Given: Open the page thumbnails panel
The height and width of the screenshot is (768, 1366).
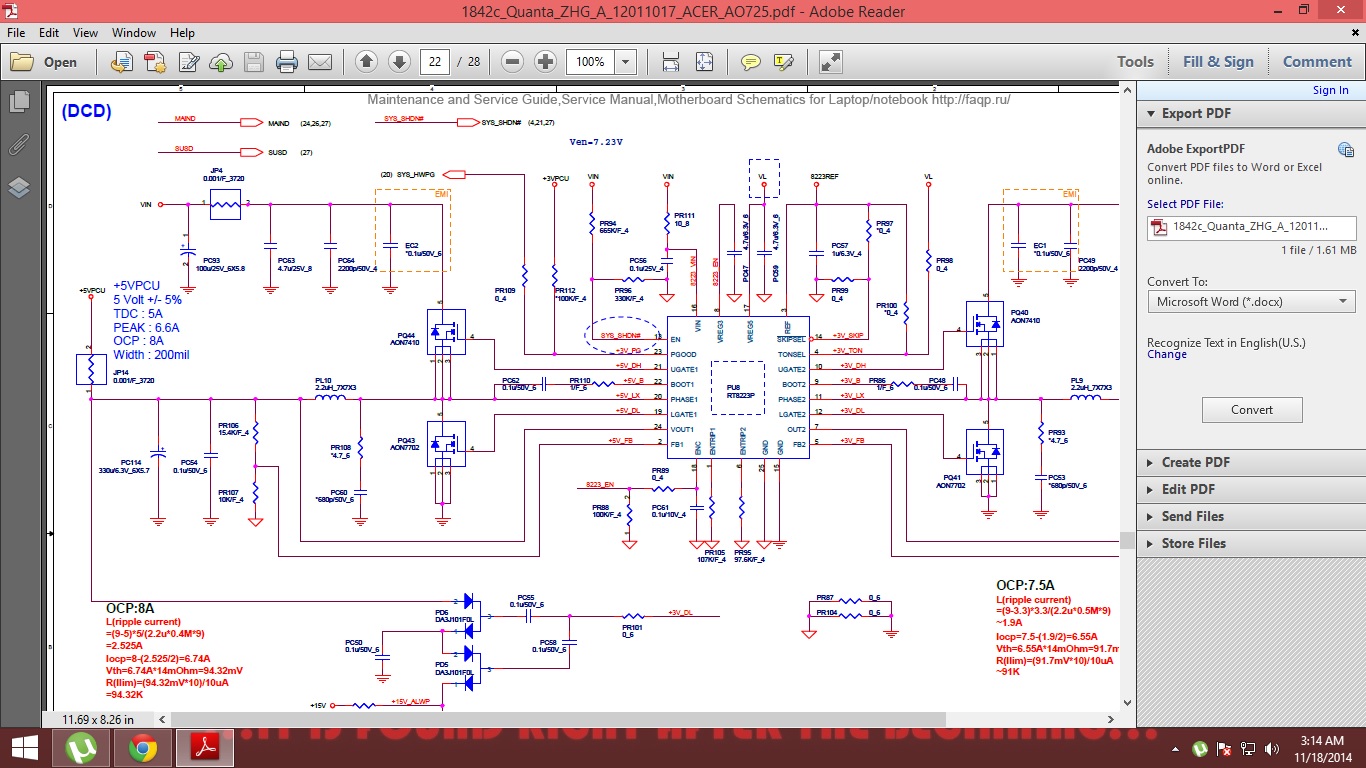Looking at the screenshot, I should point(18,101).
